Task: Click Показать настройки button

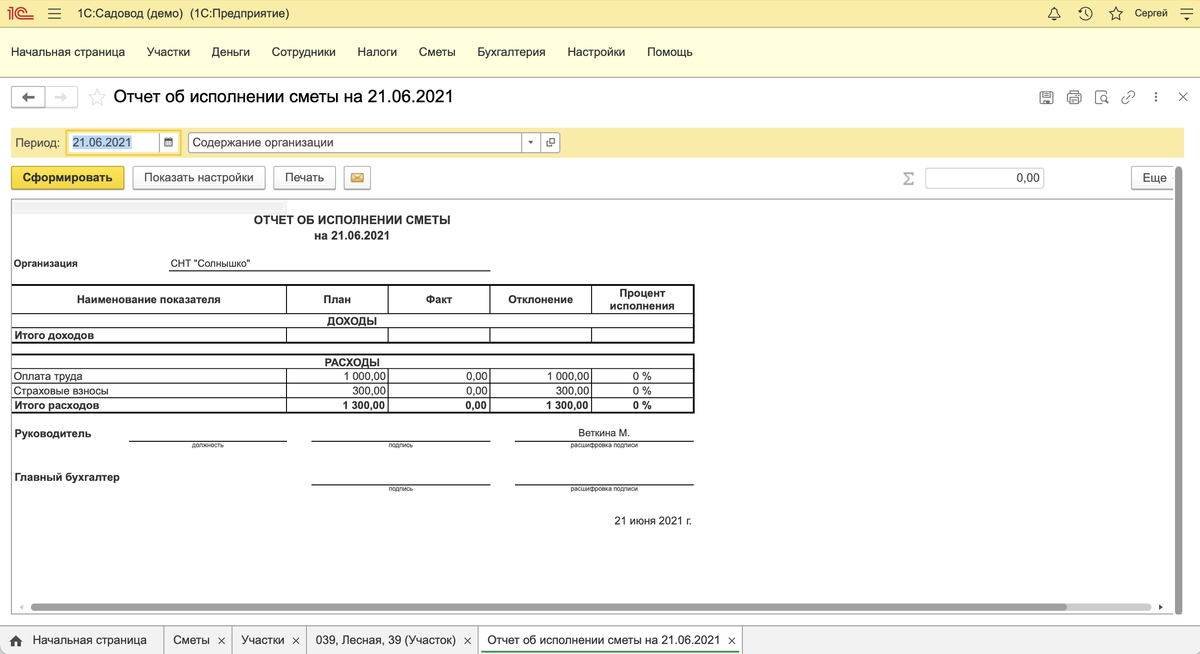Action: [198, 178]
